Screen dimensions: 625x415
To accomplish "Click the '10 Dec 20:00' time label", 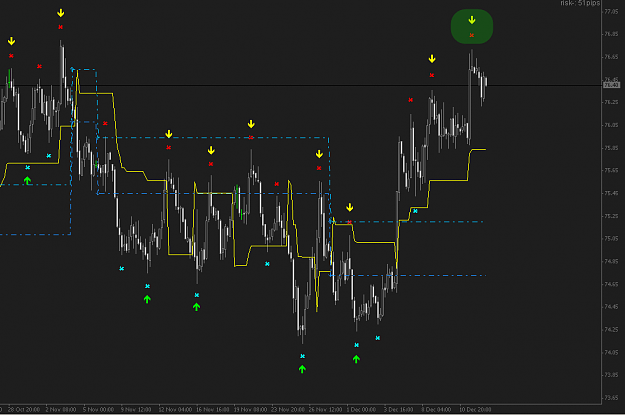I will tap(475, 409).
